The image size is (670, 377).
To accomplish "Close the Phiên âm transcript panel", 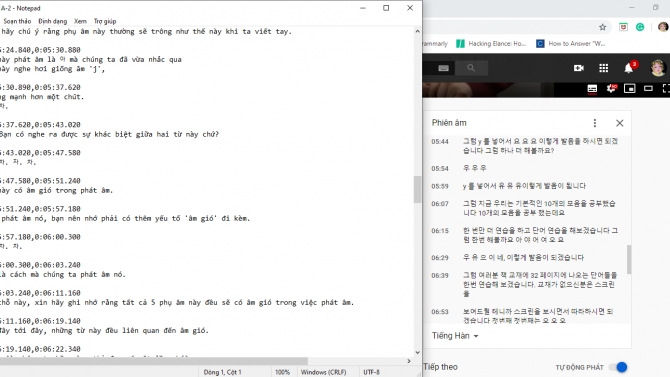I will (620, 123).
